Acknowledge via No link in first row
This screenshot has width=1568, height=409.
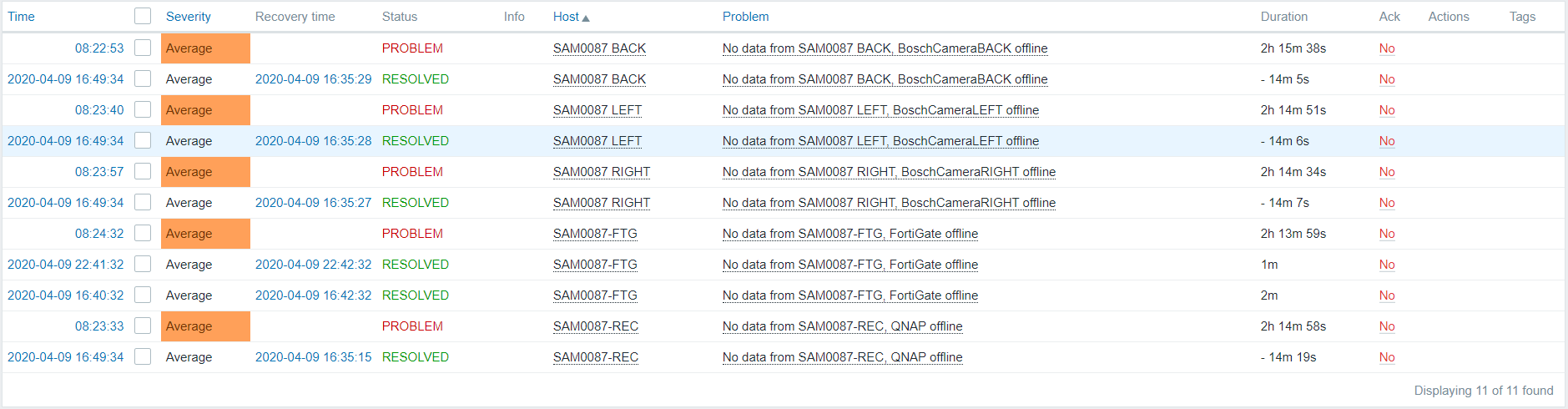(1387, 48)
